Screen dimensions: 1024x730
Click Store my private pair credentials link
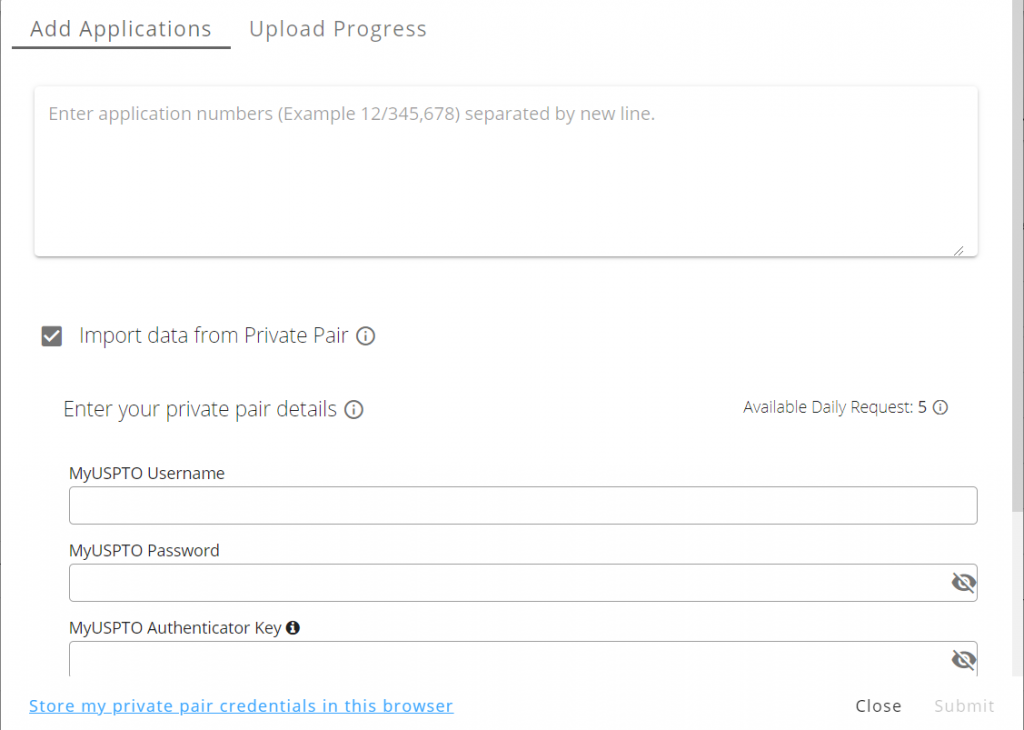(241, 706)
